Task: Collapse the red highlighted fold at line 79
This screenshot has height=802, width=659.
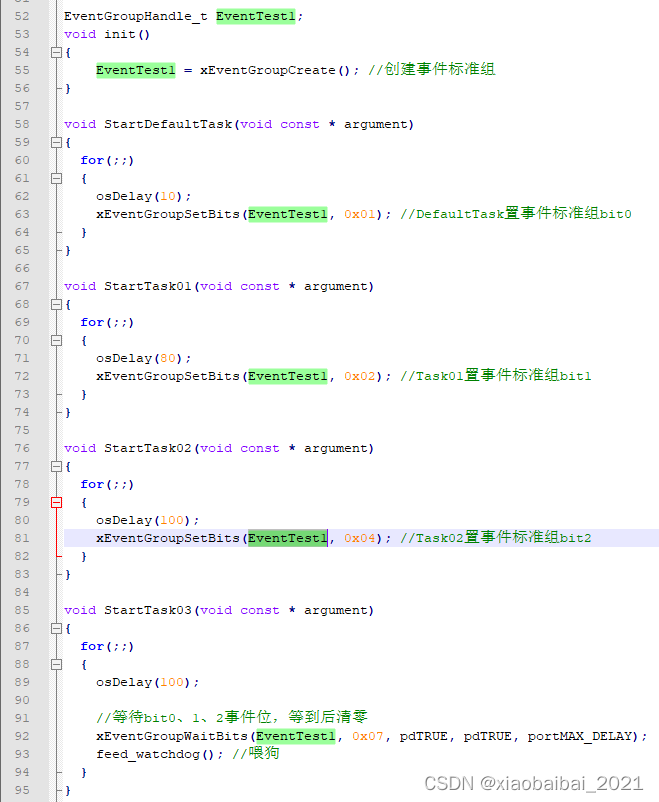Action: click(x=56, y=502)
